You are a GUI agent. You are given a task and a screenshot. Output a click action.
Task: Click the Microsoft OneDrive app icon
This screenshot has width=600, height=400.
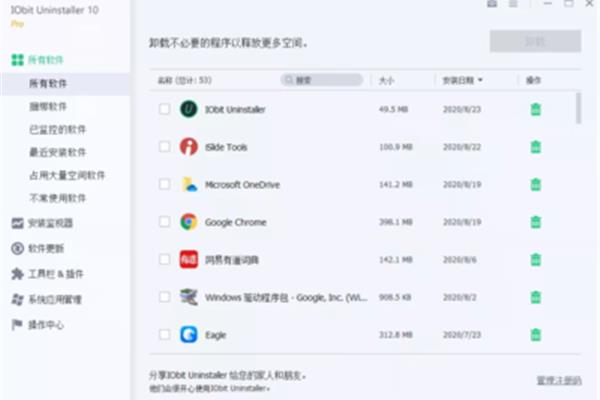coord(189,184)
